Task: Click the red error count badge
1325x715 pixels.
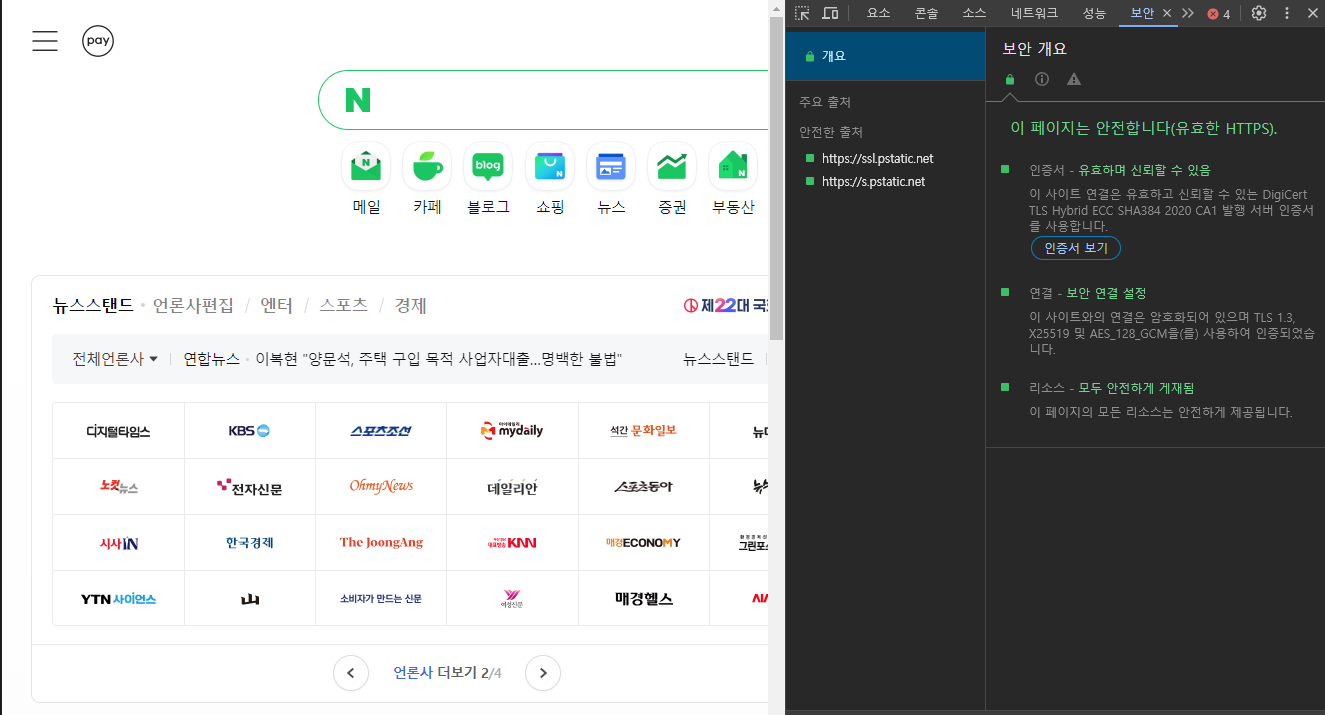Action: coord(1218,13)
